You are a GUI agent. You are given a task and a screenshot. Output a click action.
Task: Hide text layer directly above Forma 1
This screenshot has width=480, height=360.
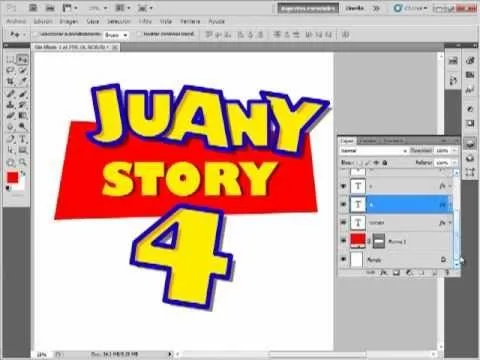tap(343, 222)
